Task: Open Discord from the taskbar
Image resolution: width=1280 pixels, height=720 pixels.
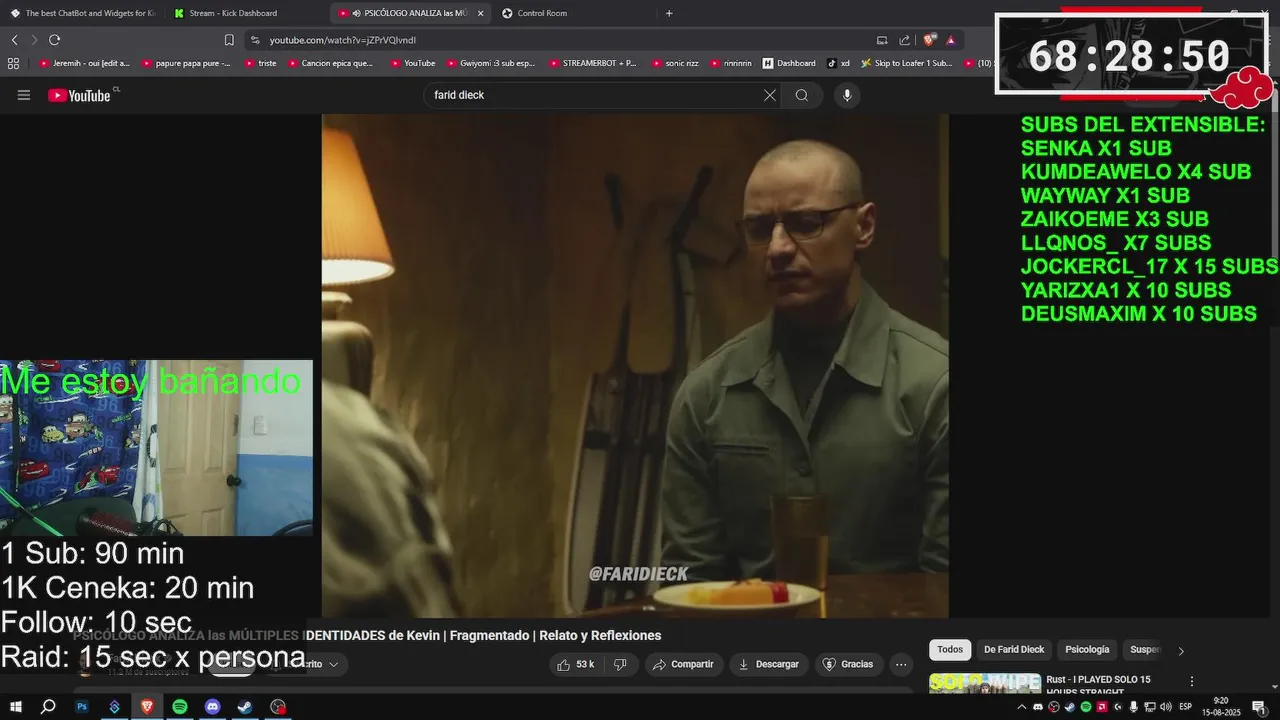Action: (212, 707)
